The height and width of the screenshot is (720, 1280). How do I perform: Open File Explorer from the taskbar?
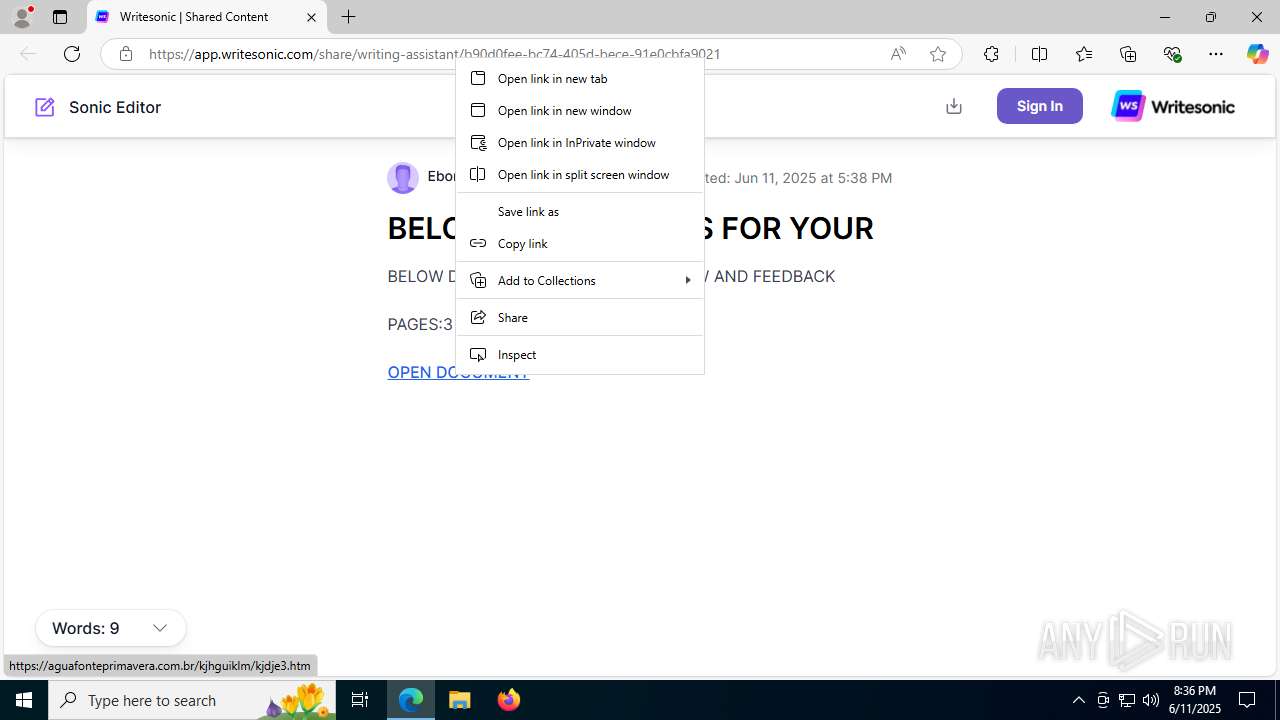coord(460,700)
